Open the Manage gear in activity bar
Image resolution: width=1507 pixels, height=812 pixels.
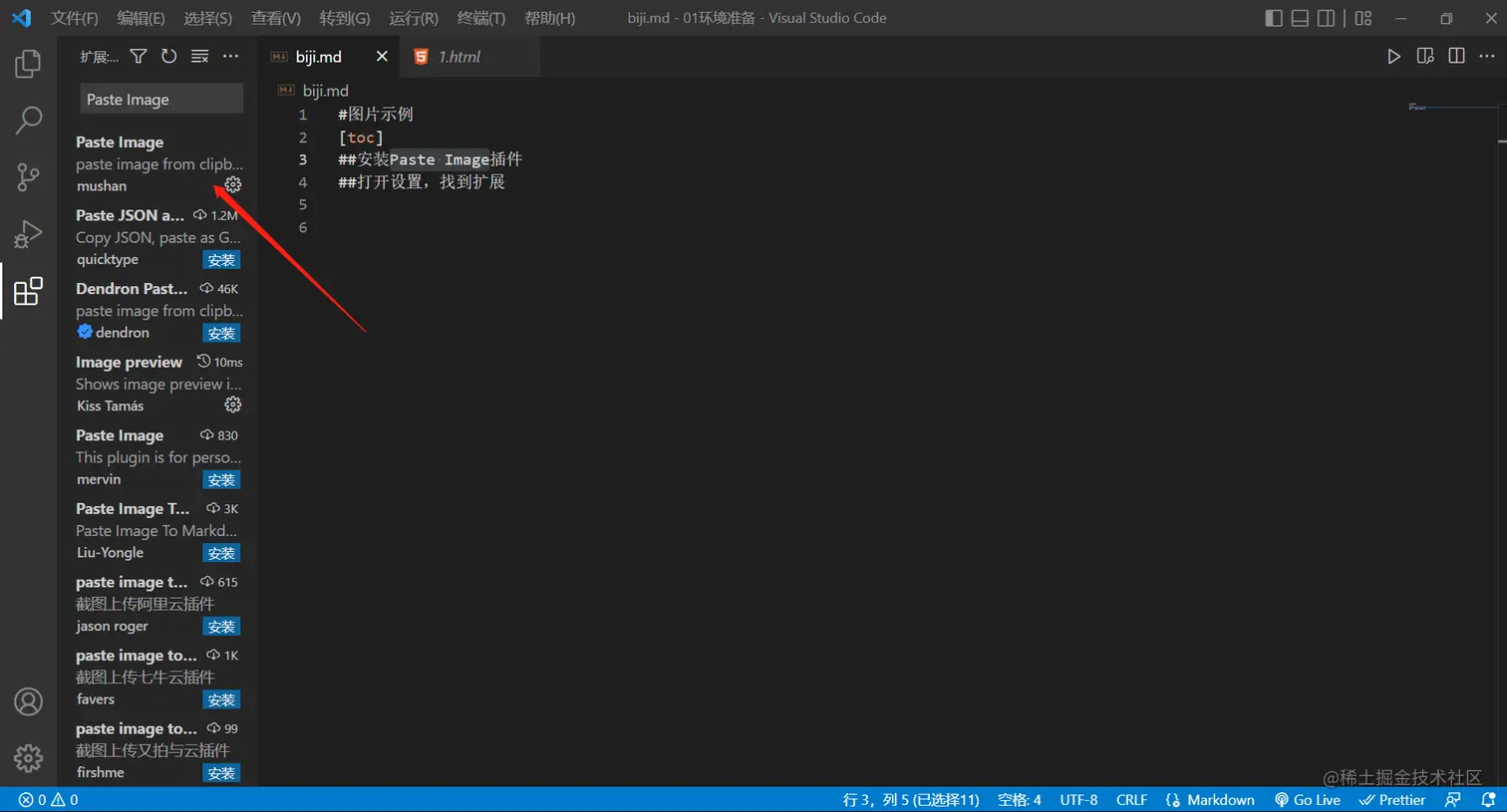pyautogui.click(x=28, y=758)
